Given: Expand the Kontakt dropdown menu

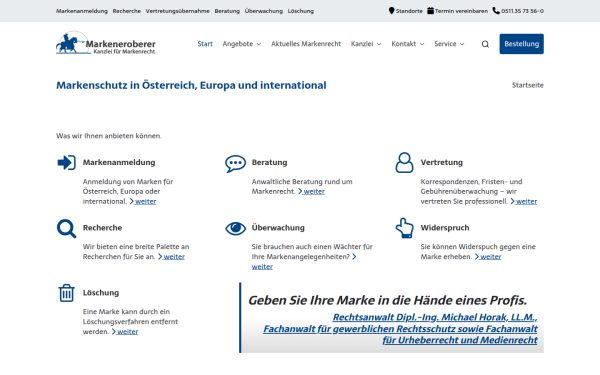Looking at the screenshot, I should (x=408, y=44).
